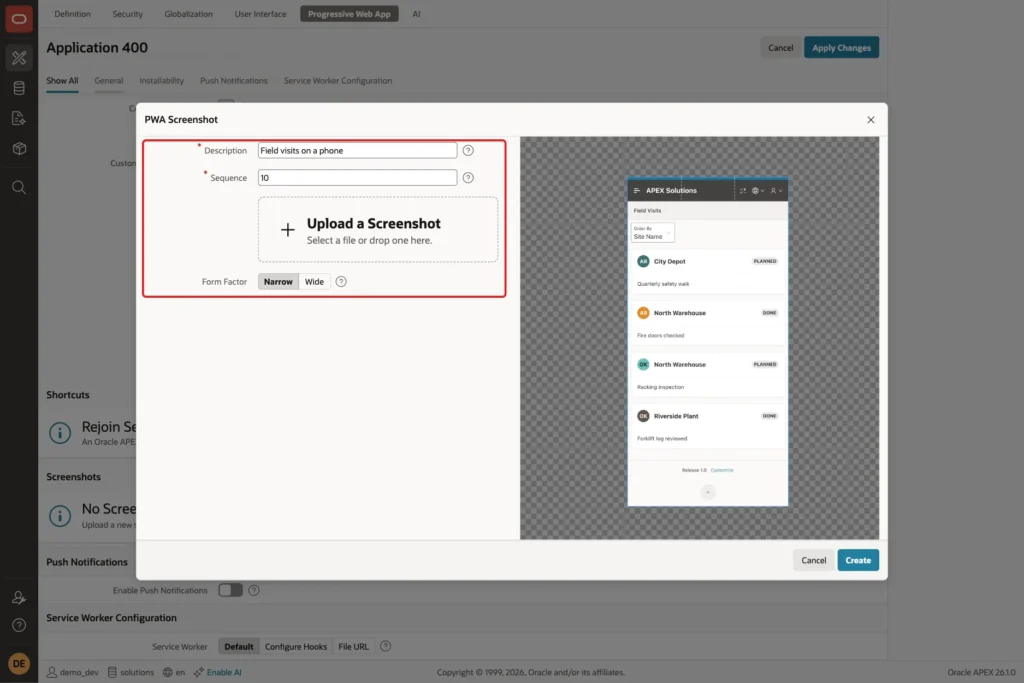Click the Enable AI link

(224, 672)
